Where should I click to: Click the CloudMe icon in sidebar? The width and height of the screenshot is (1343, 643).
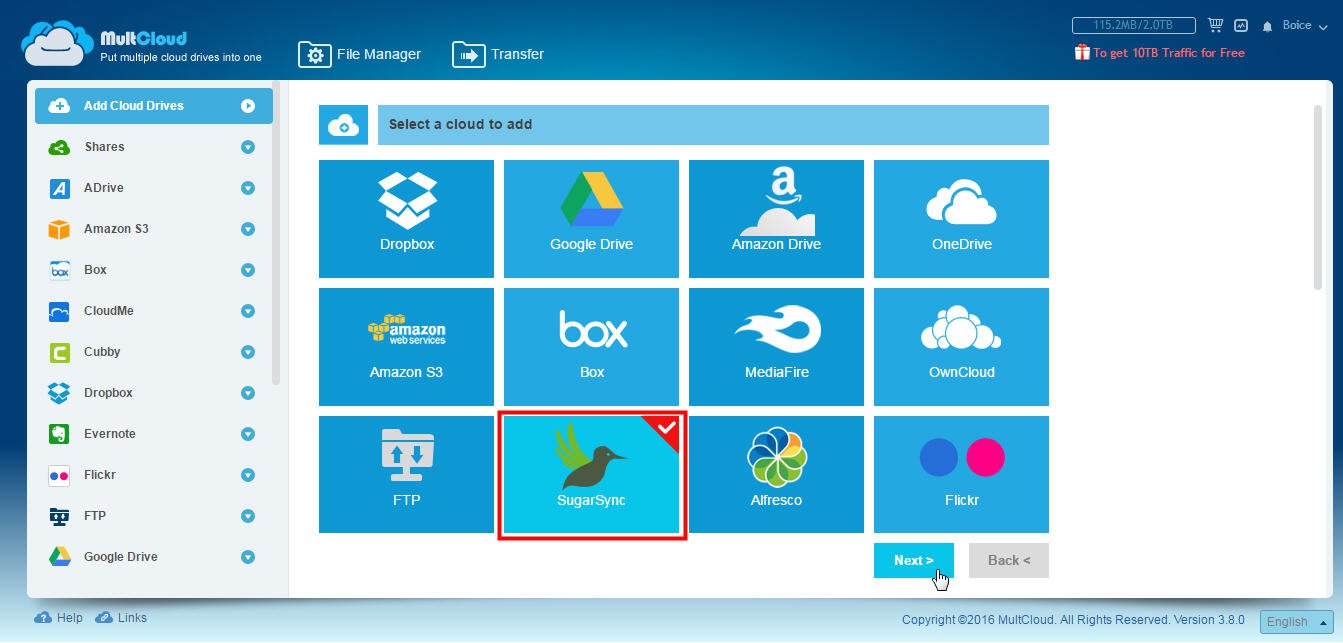coord(59,311)
